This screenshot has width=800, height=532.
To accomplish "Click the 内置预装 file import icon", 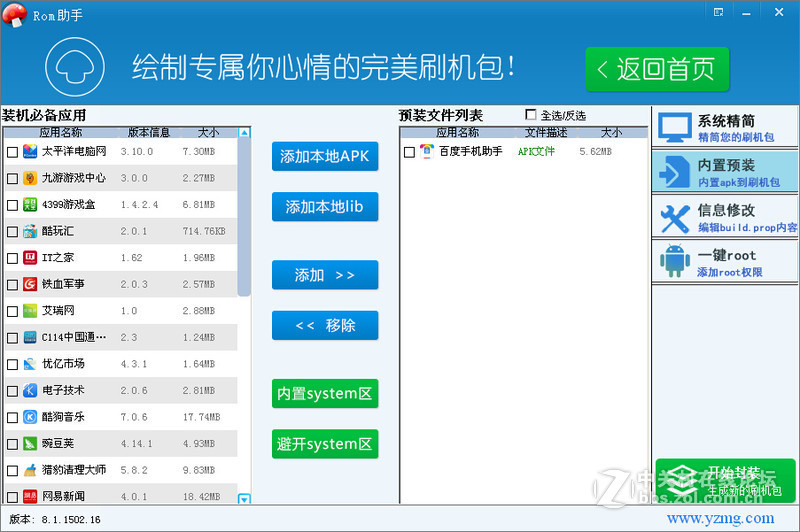I will point(674,172).
